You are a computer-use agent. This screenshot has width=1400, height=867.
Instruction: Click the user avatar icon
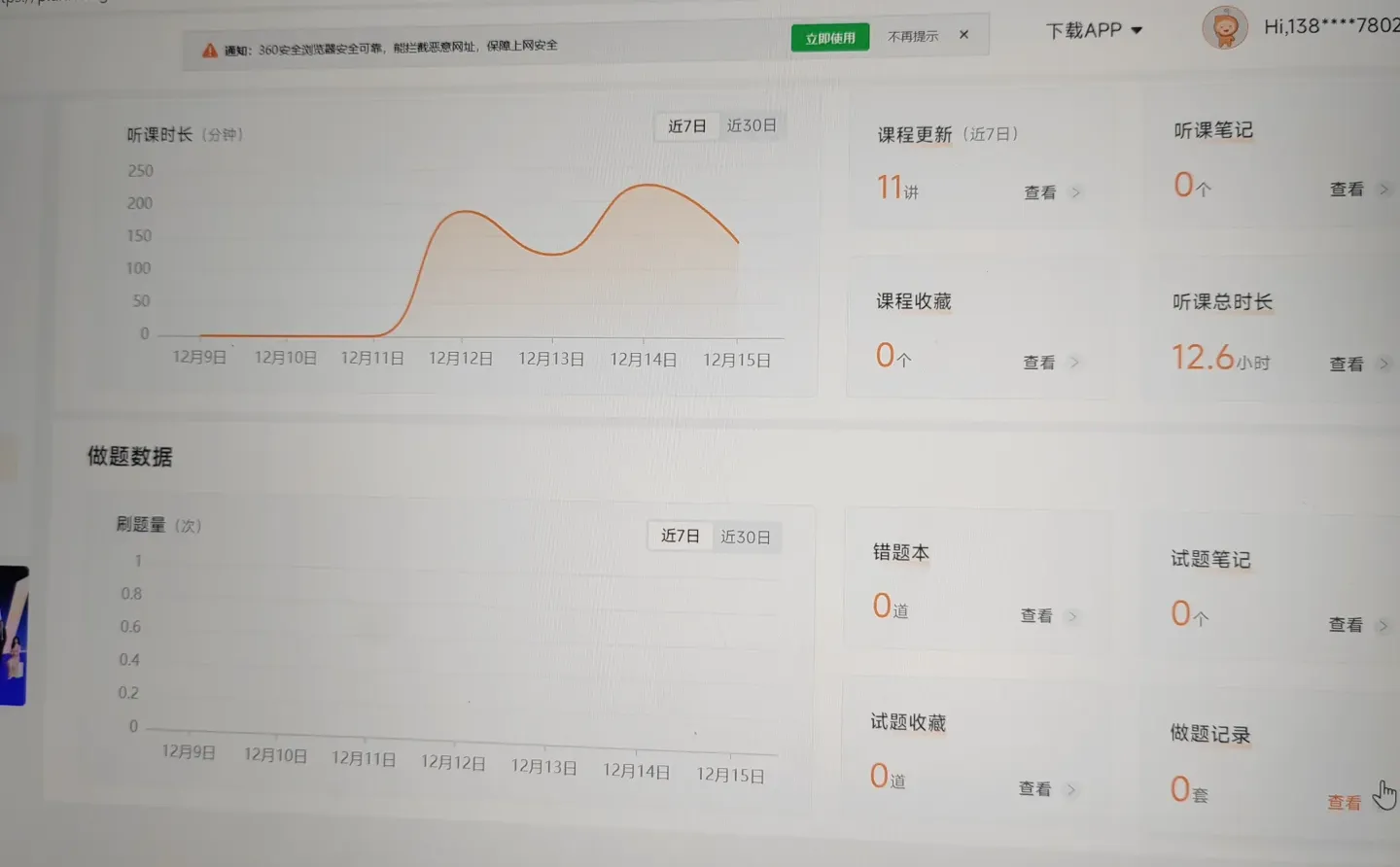[x=1225, y=27]
